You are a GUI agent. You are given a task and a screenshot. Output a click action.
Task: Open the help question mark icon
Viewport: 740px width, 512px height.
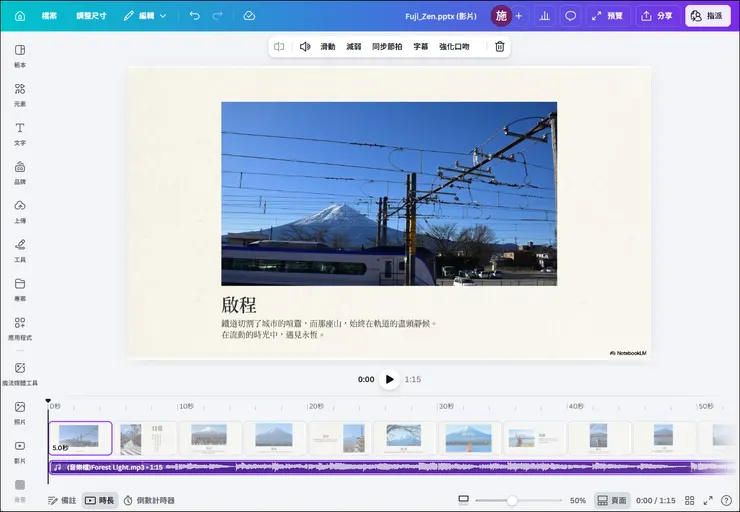point(726,500)
